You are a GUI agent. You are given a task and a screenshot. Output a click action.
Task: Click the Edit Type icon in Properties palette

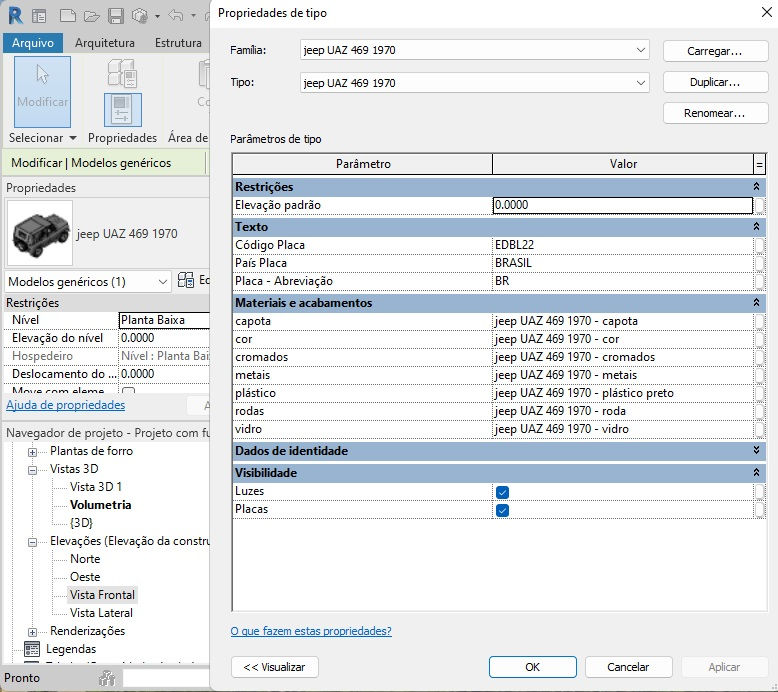pyautogui.click(x=186, y=280)
